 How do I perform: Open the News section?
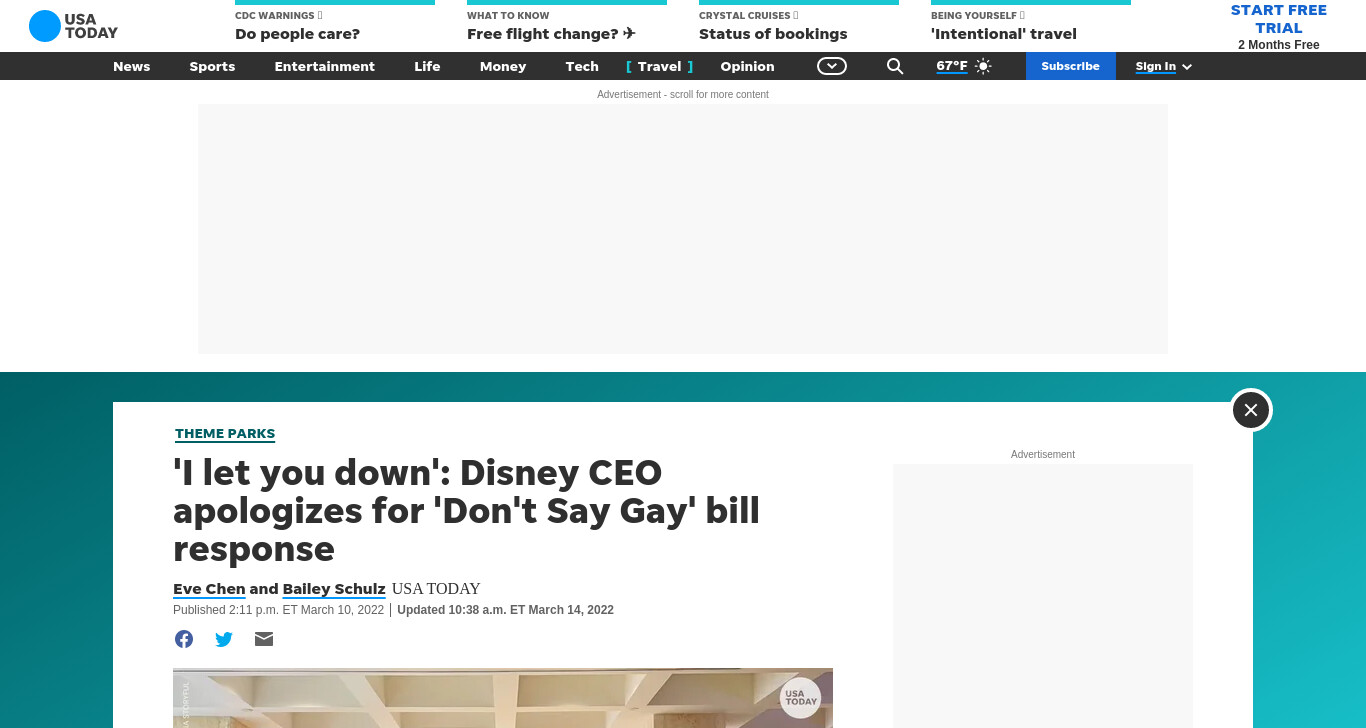tap(131, 66)
